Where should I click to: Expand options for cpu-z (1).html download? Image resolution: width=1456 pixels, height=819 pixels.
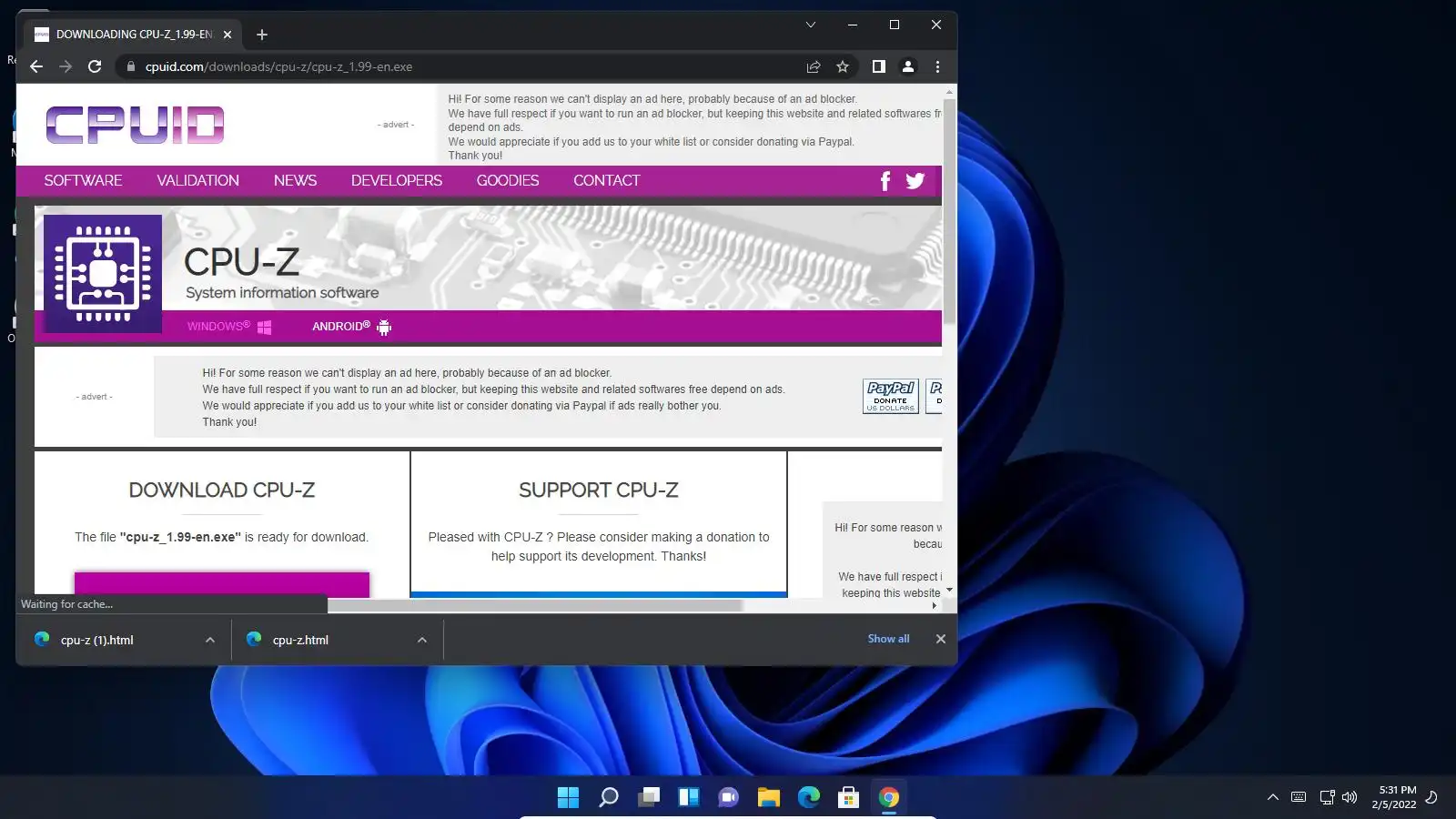(x=210, y=640)
